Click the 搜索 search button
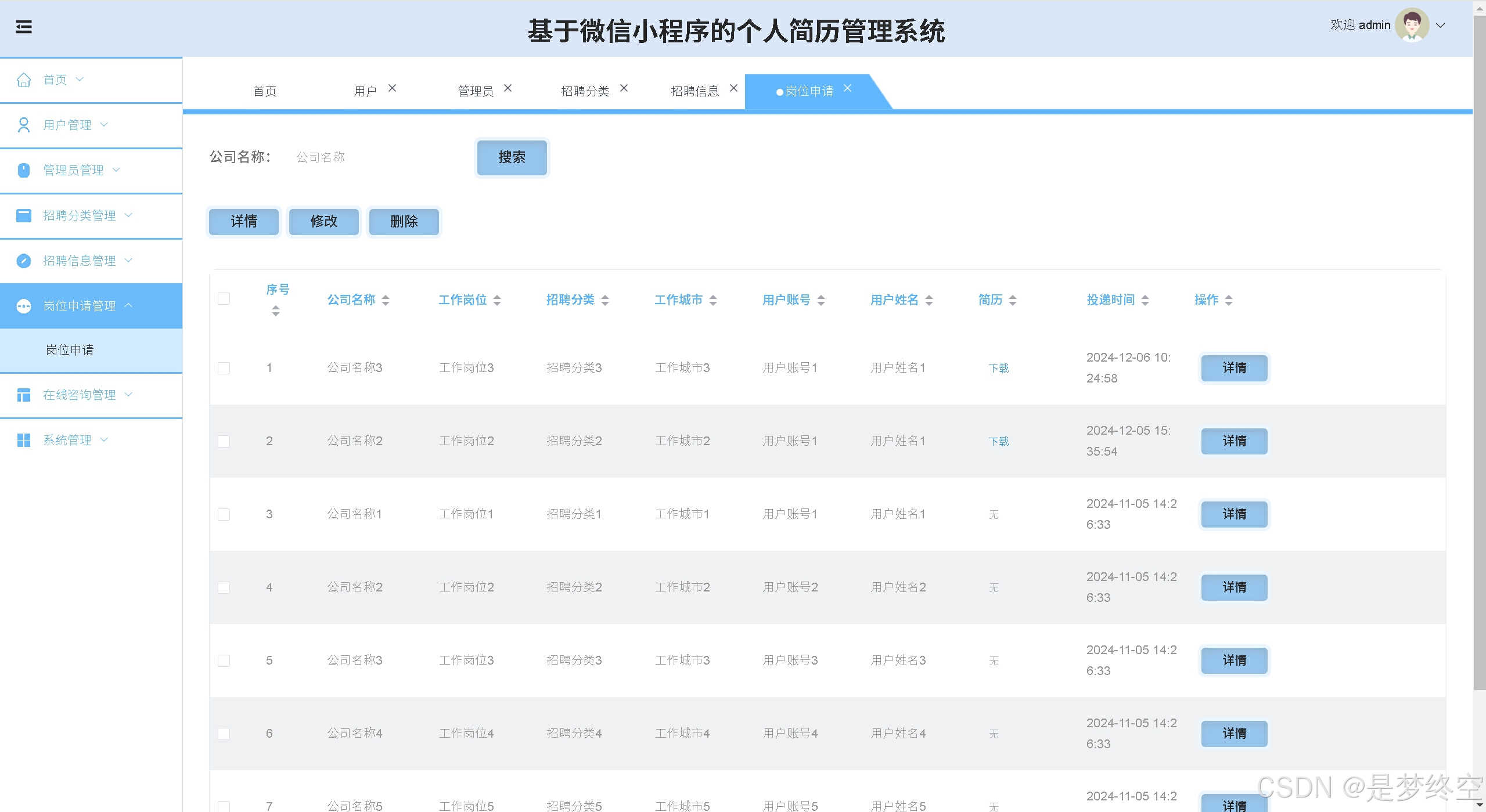 pyautogui.click(x=512, y=157)
